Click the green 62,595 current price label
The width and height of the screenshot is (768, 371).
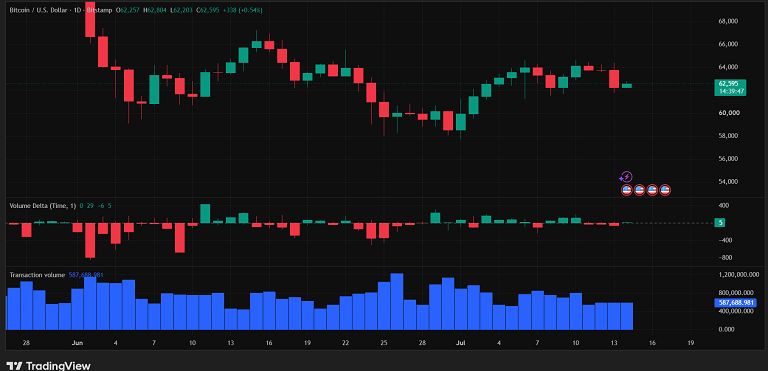point(730,83)
